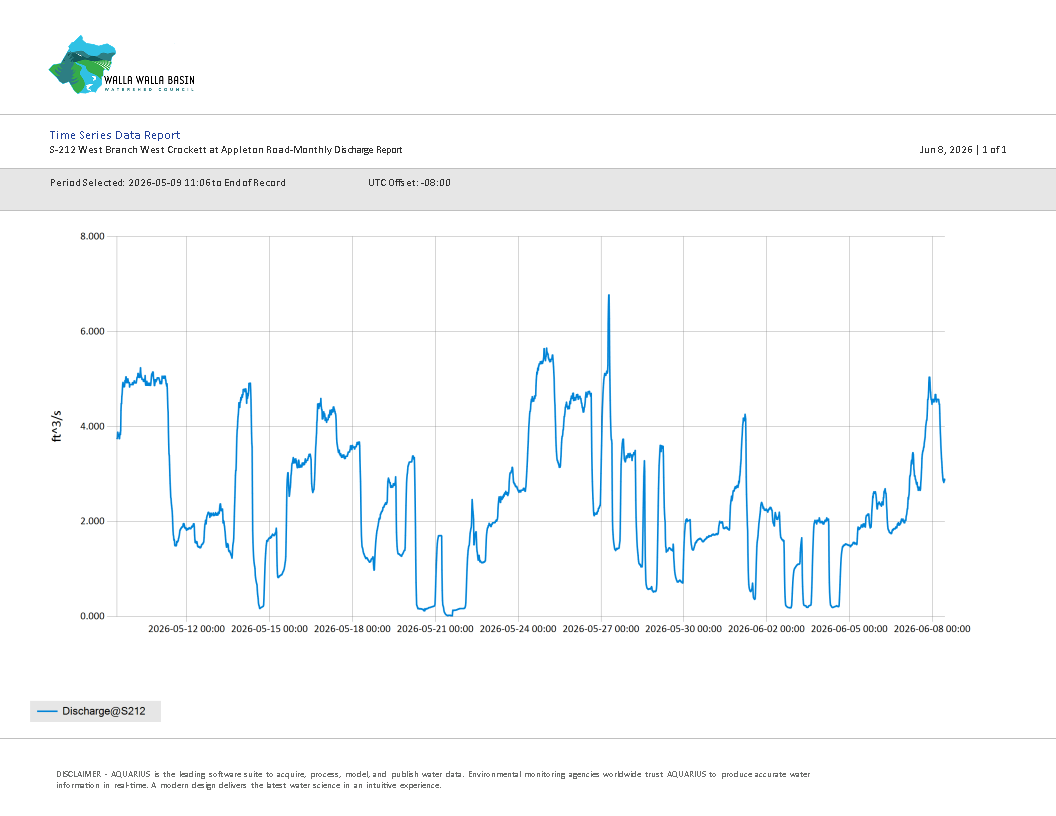The image size is (1056, 816).
Task: Click the highest discharge peak near May 27
Action: coord(609,296)
